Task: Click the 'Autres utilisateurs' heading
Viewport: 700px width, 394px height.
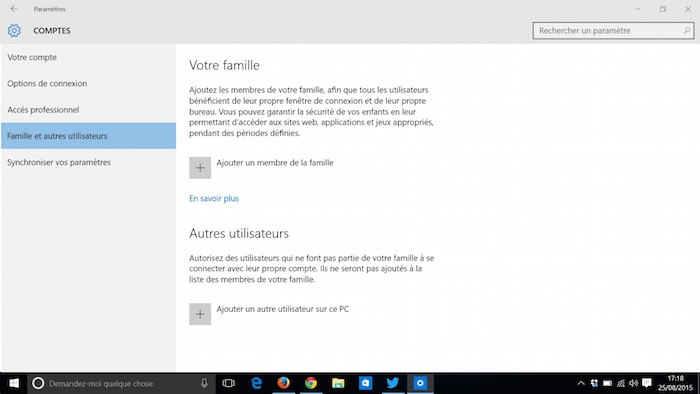Action: click(x=239, y=233)
